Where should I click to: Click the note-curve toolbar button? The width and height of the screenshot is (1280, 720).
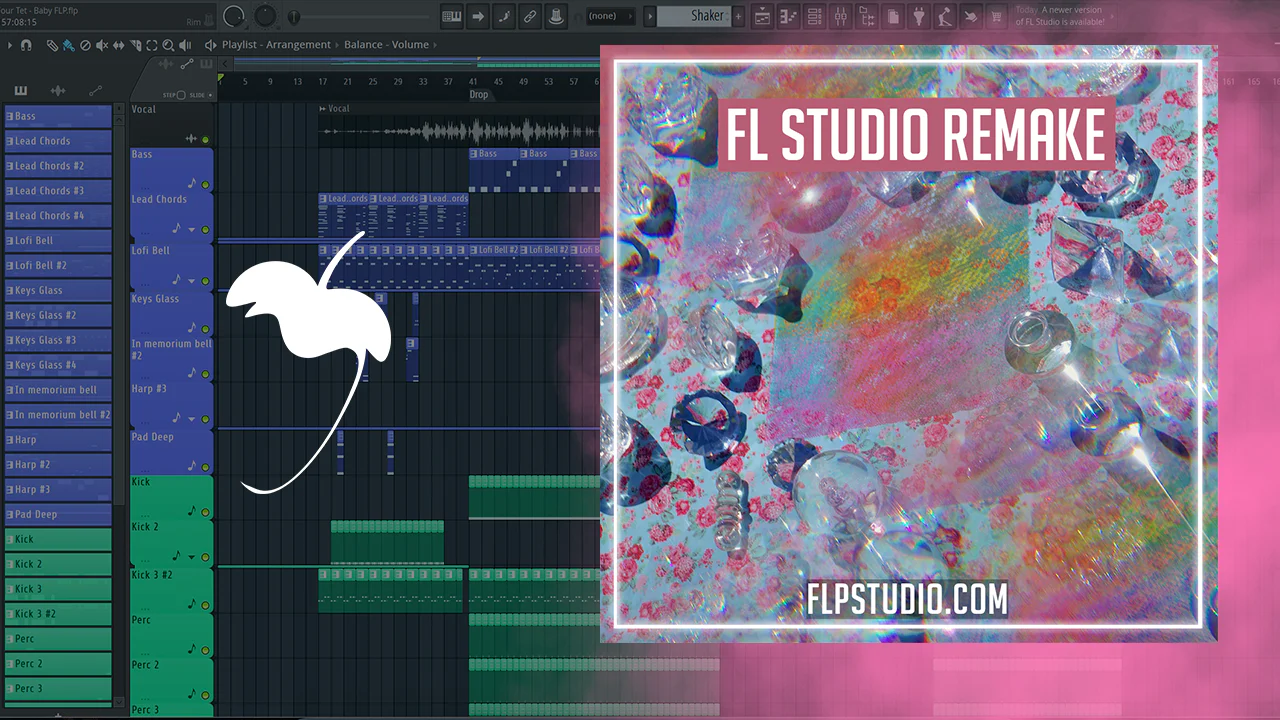(504, 16)
